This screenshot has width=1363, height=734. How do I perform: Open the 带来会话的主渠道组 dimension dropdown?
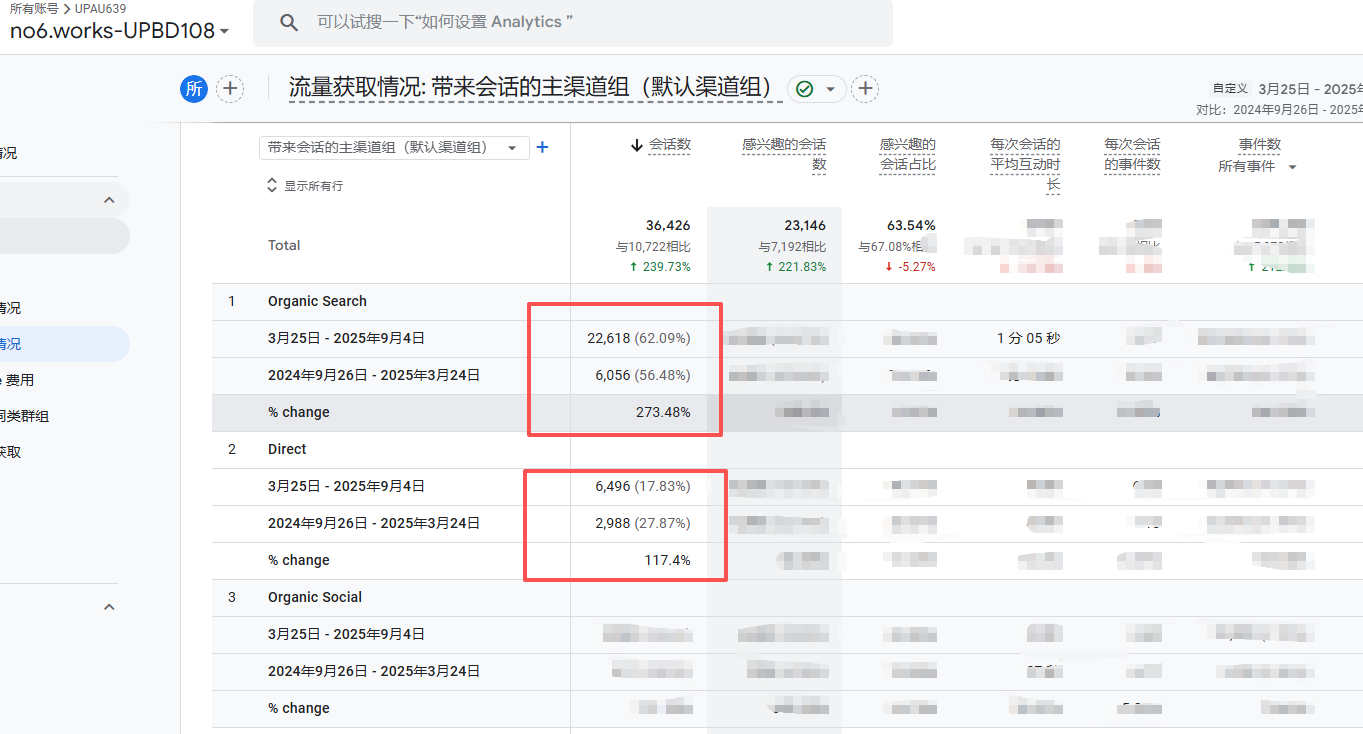(x=393, y=147)
